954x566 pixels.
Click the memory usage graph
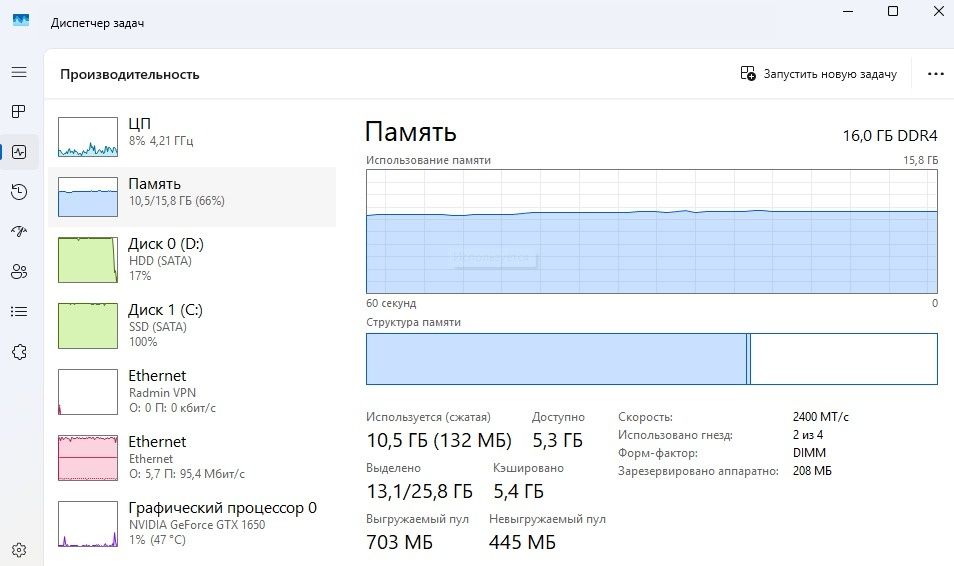coord(652,231)
